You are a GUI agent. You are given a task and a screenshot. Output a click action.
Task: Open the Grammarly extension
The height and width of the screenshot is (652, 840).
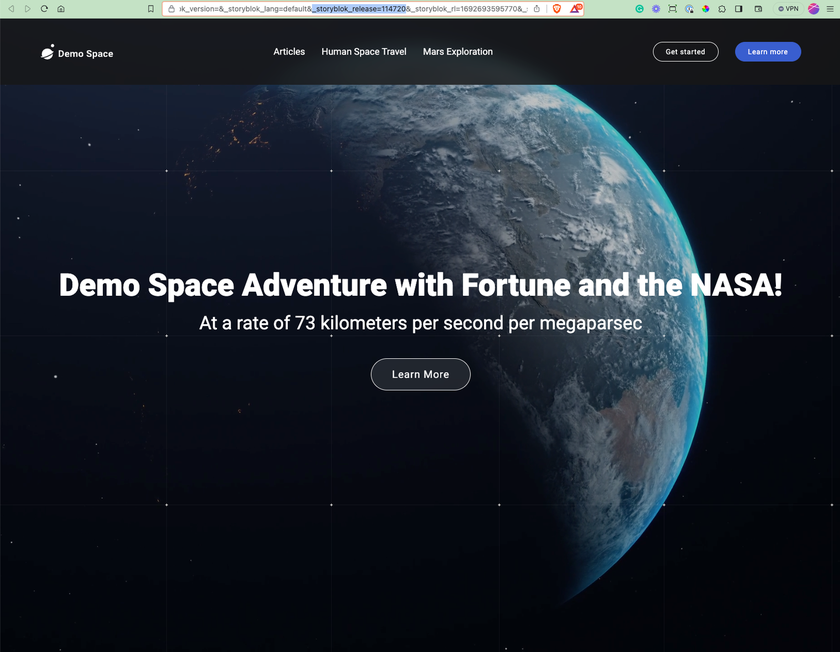pyautogui.click(x=639, y=9)
